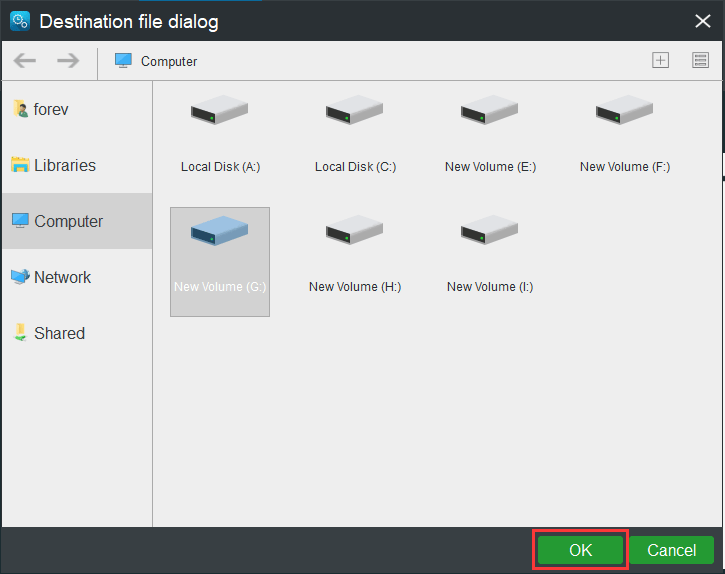
Task: Click the Computer path text in address bar
Action: click(x=169, y=61)
